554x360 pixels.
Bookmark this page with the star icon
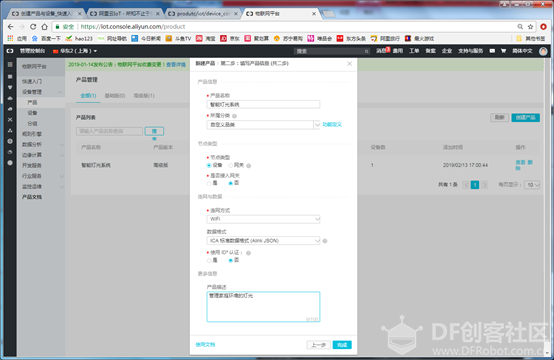530,27
